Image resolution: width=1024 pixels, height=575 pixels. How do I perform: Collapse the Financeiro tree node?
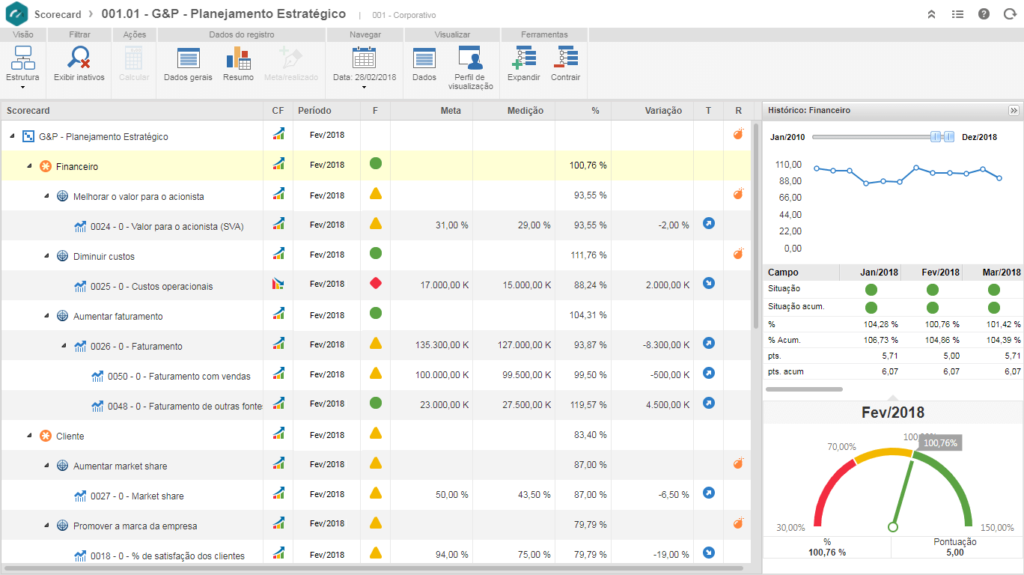click(x=30, y=166)
